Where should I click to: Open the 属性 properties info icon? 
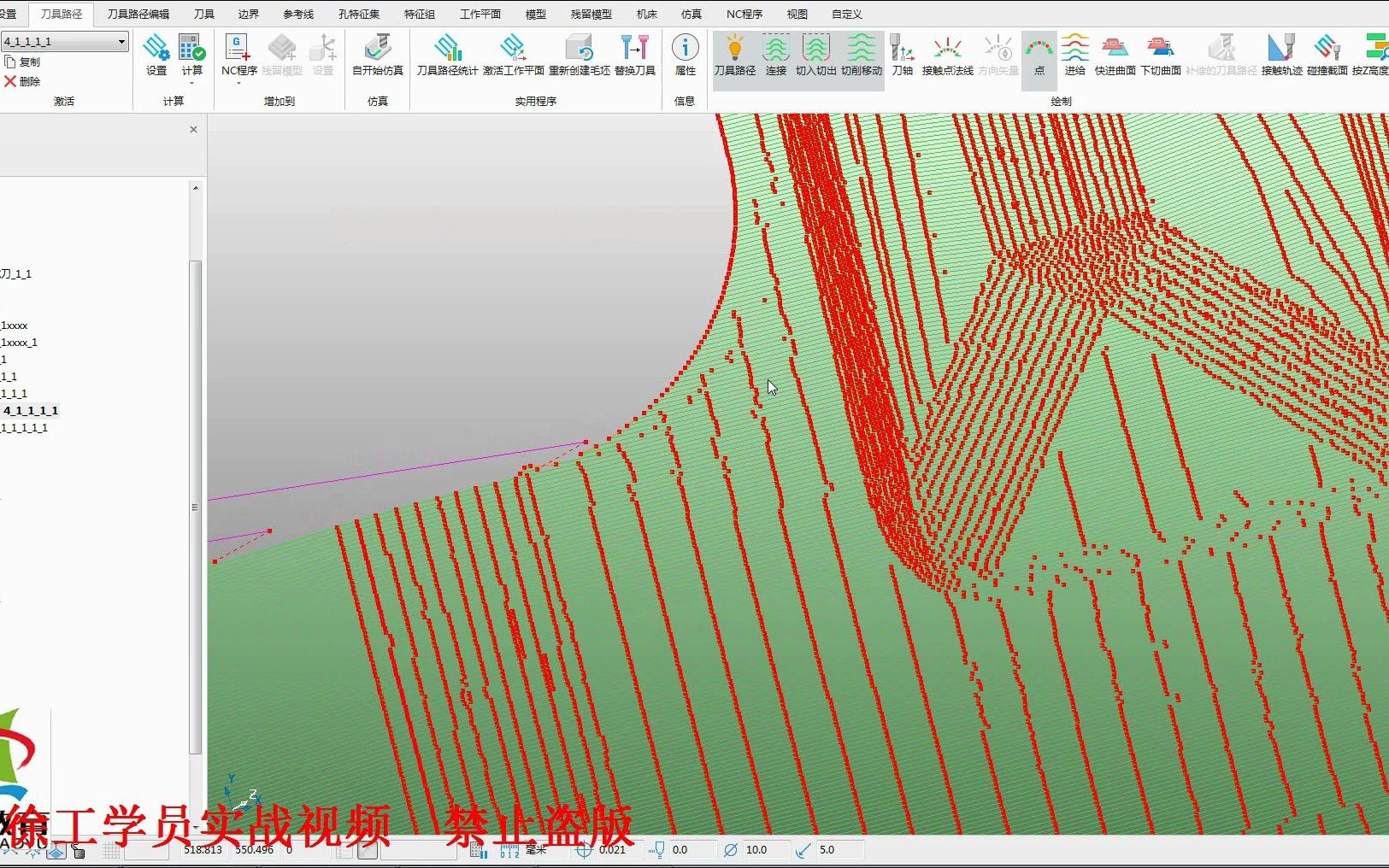[685, 54]
